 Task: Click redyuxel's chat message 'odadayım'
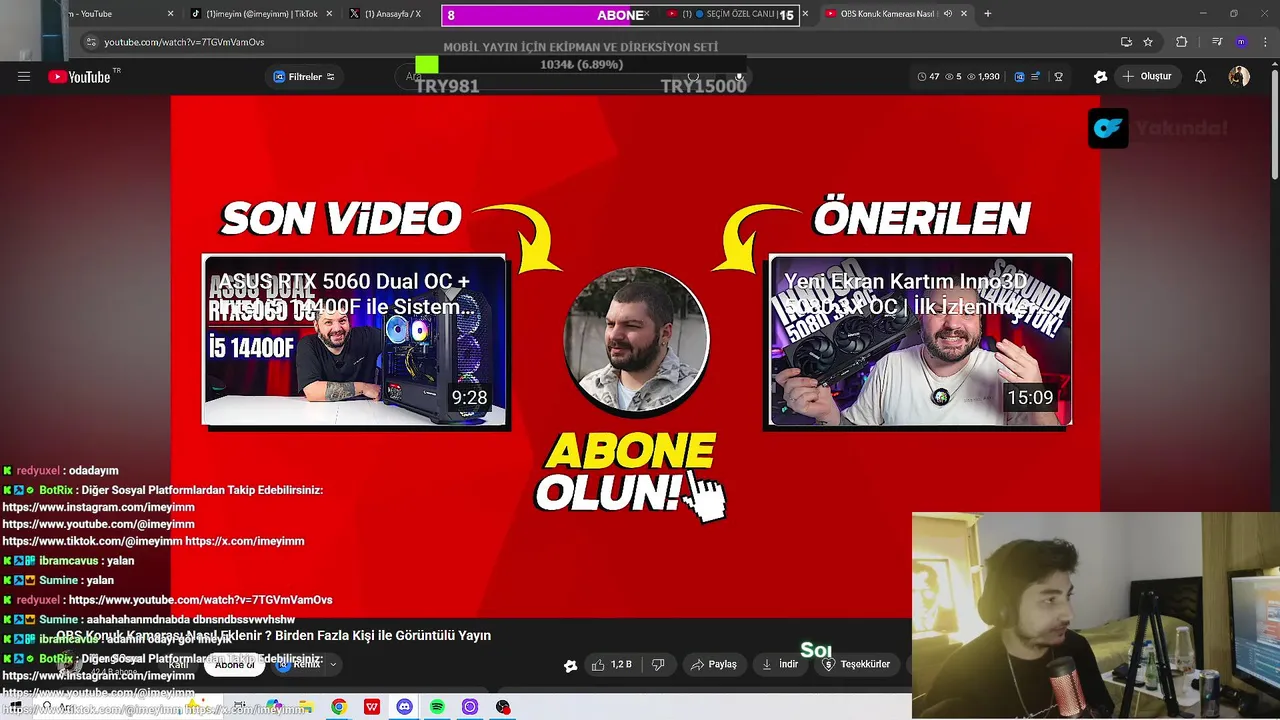click(x=93, y=471)
